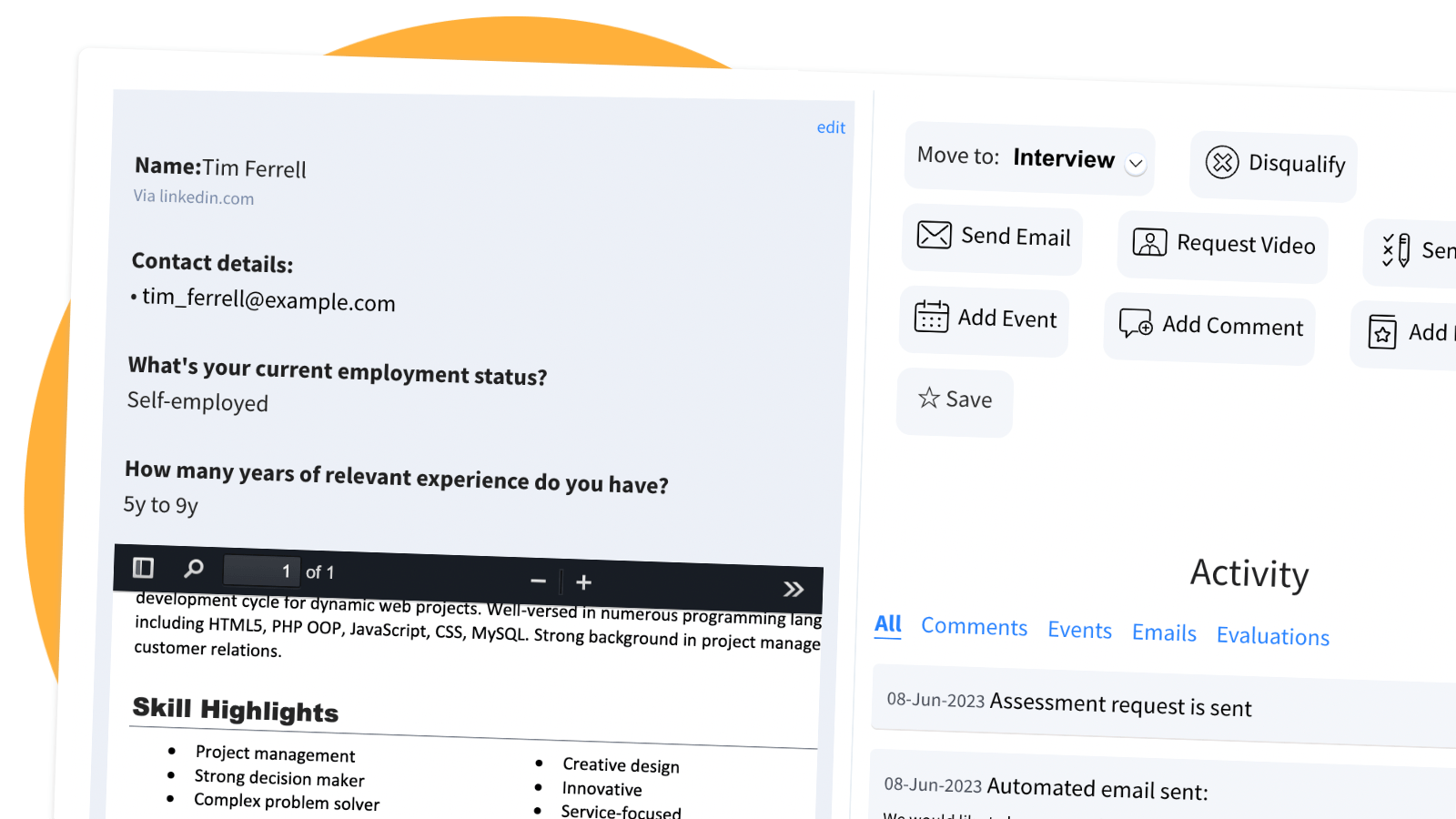Open the Emails activity tab
The width and height of the screenshot is (1456, 819).
tap(1164, 633)
